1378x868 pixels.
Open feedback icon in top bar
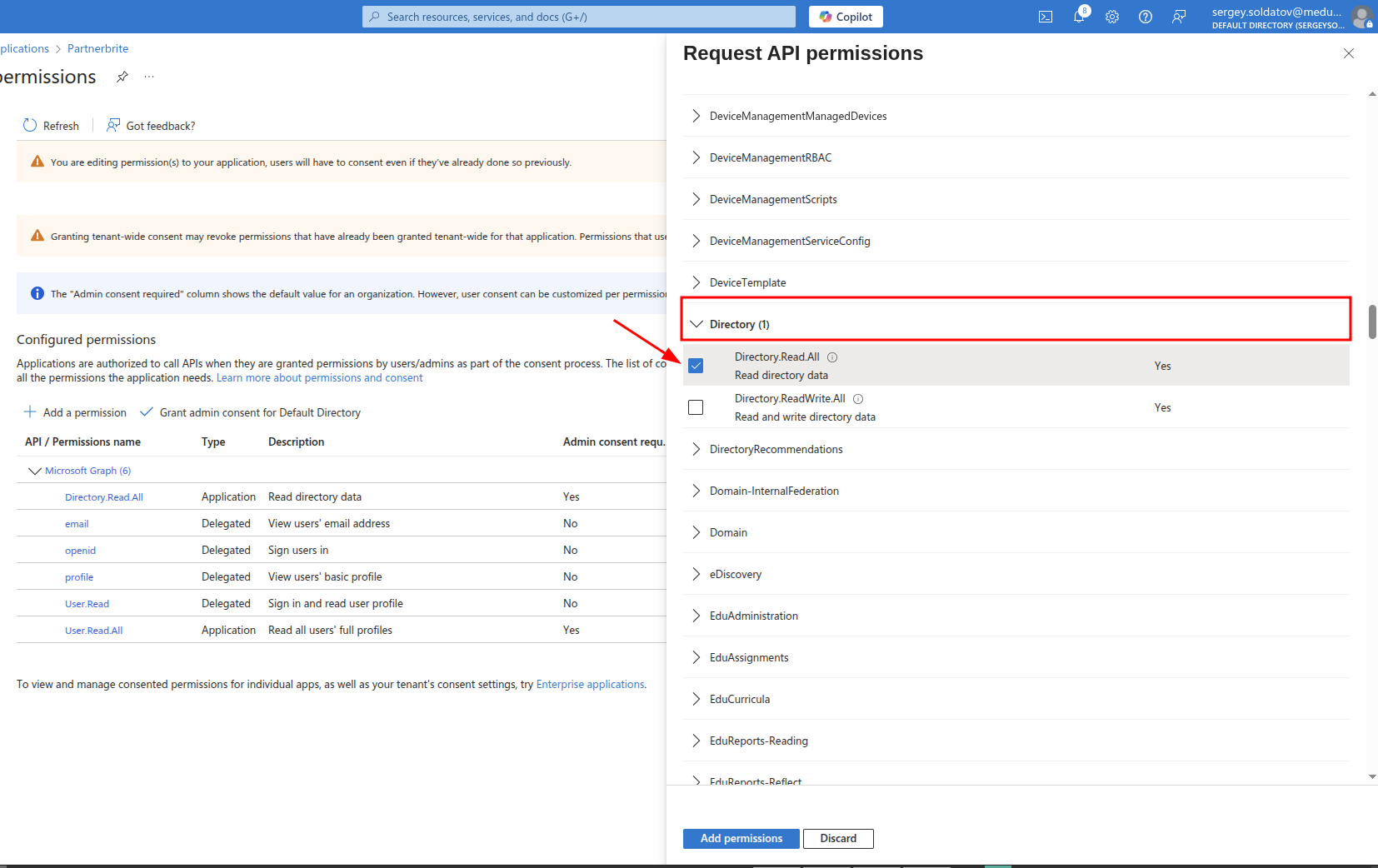[1179, 17]
